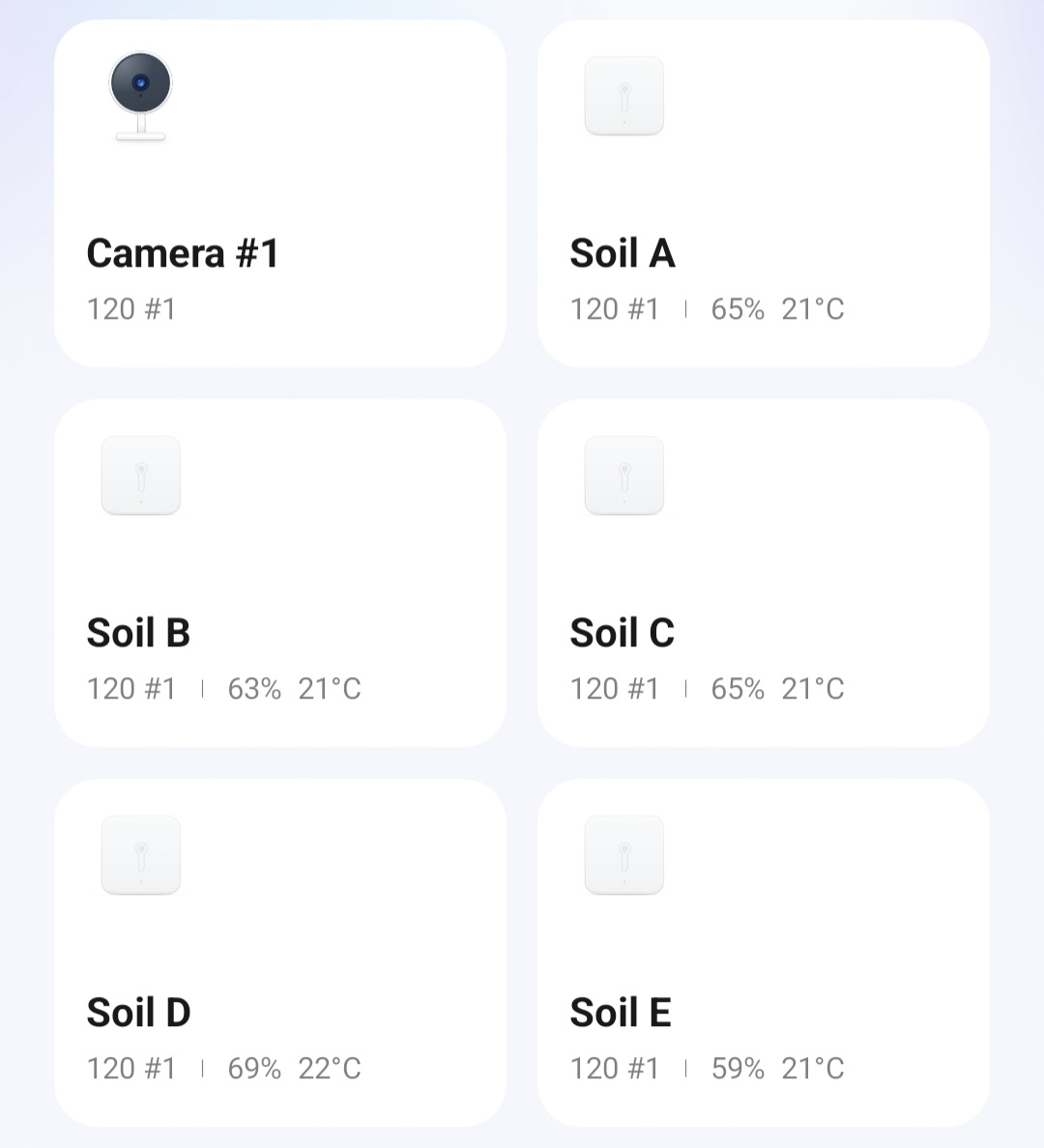Screen dimensions: 1044x1148
Task: View Soil C's 65% 21°C reading
Action: [x=777, y=689]
